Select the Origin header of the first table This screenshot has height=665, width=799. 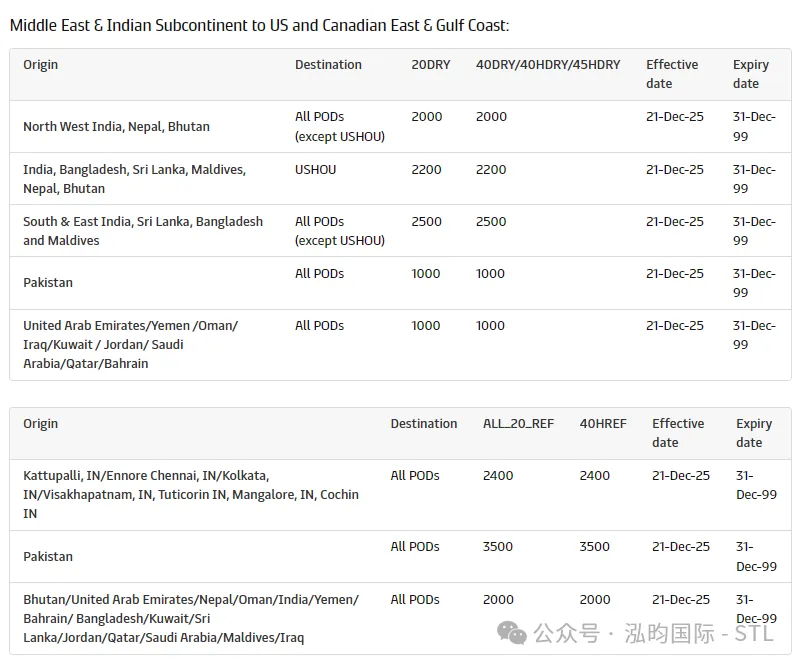(41, 65)
